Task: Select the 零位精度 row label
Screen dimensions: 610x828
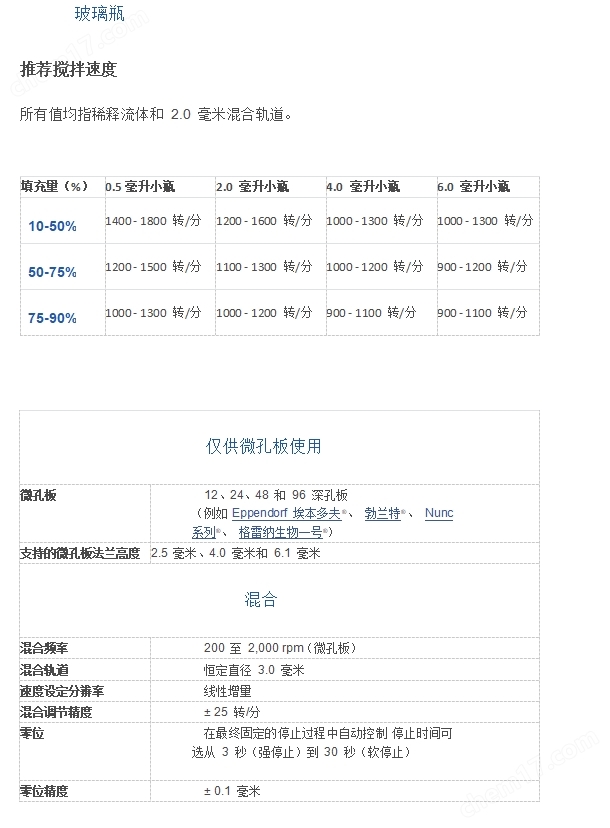Action: tap(44, 791)
